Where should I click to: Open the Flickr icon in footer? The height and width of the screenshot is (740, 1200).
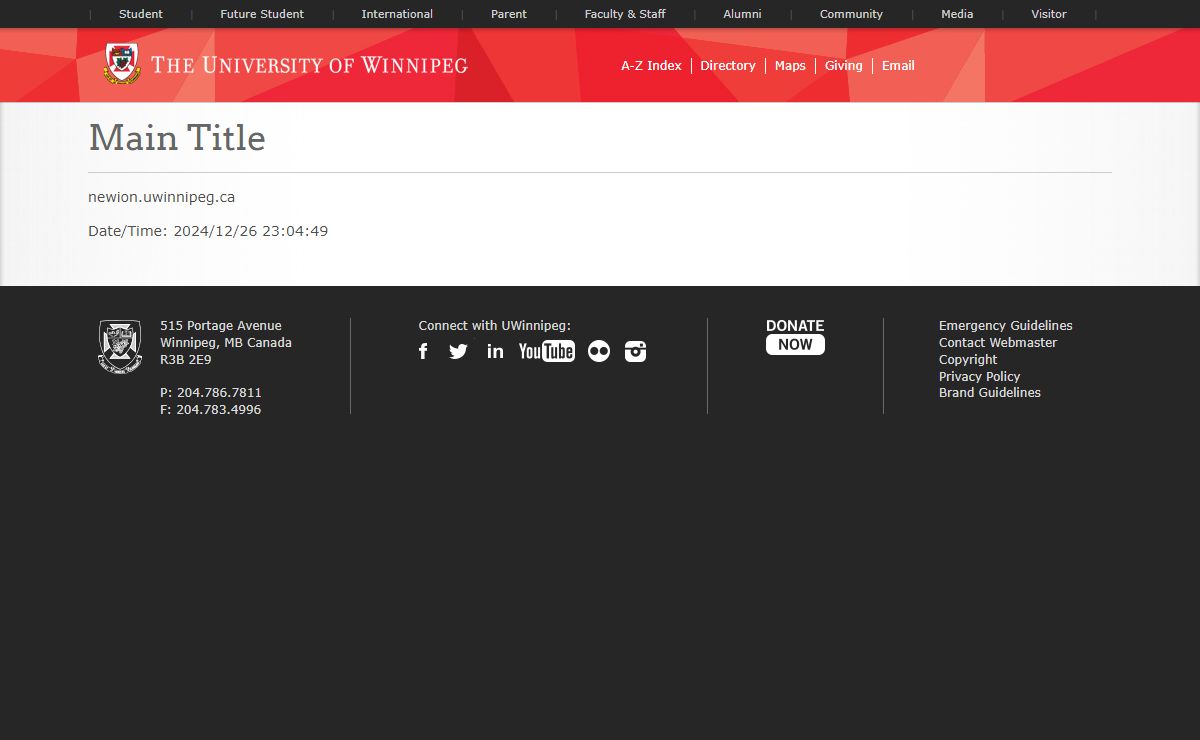(599, 351)
